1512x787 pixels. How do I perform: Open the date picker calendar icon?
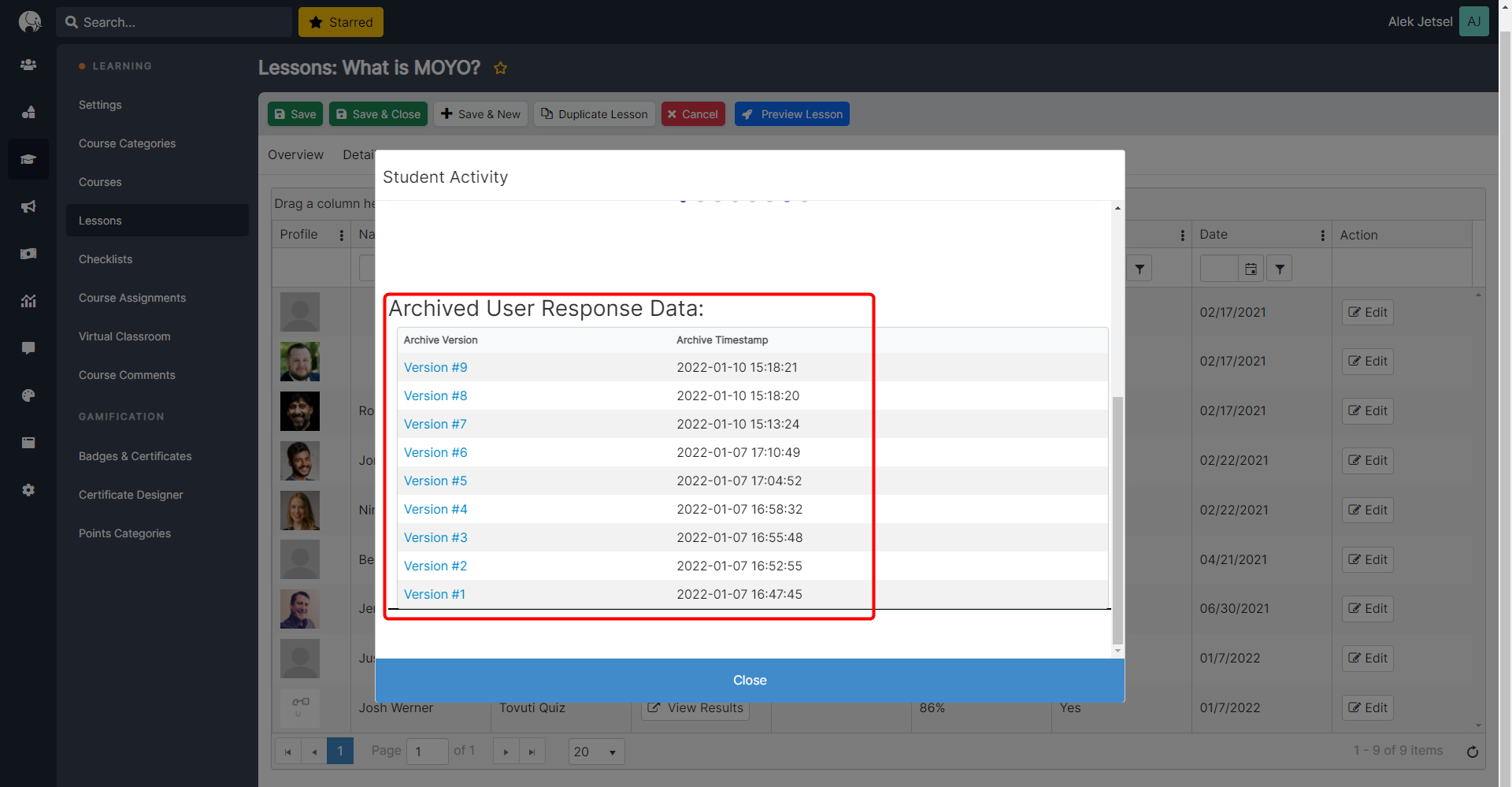coord(1251,269)
